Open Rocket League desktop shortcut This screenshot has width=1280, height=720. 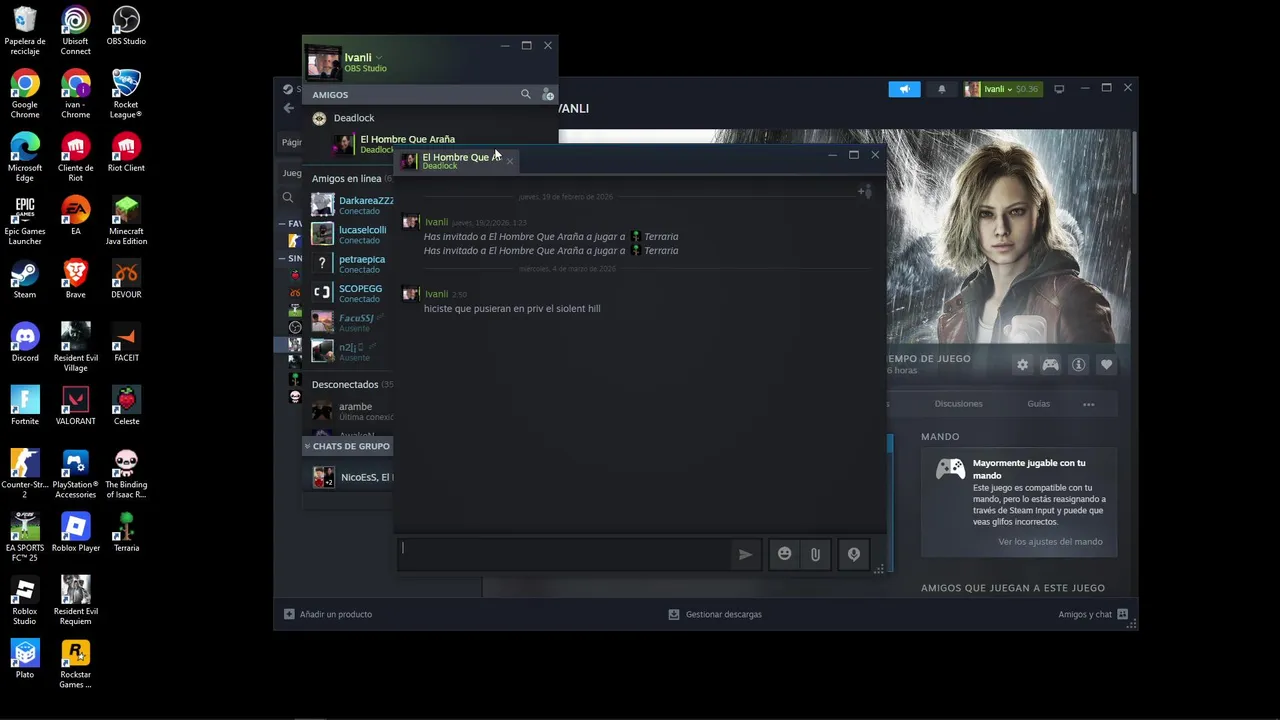126,93
